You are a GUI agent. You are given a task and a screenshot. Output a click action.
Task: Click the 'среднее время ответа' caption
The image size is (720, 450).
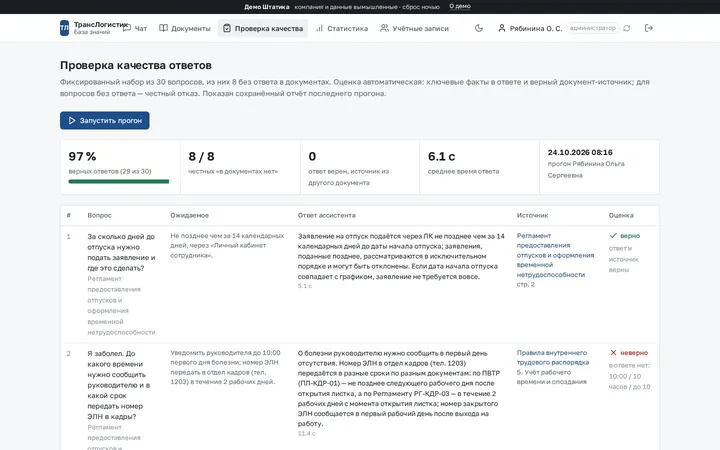[x=463, y=171]
